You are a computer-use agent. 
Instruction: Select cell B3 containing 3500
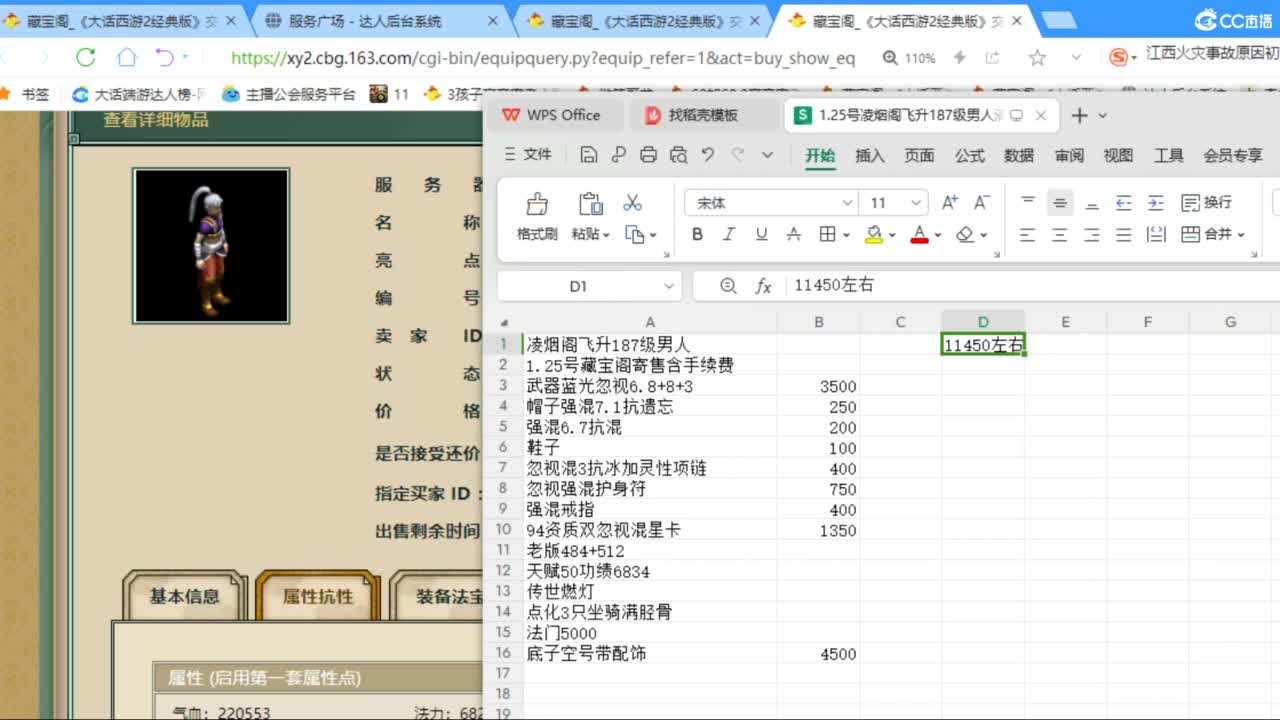[819, 386]
